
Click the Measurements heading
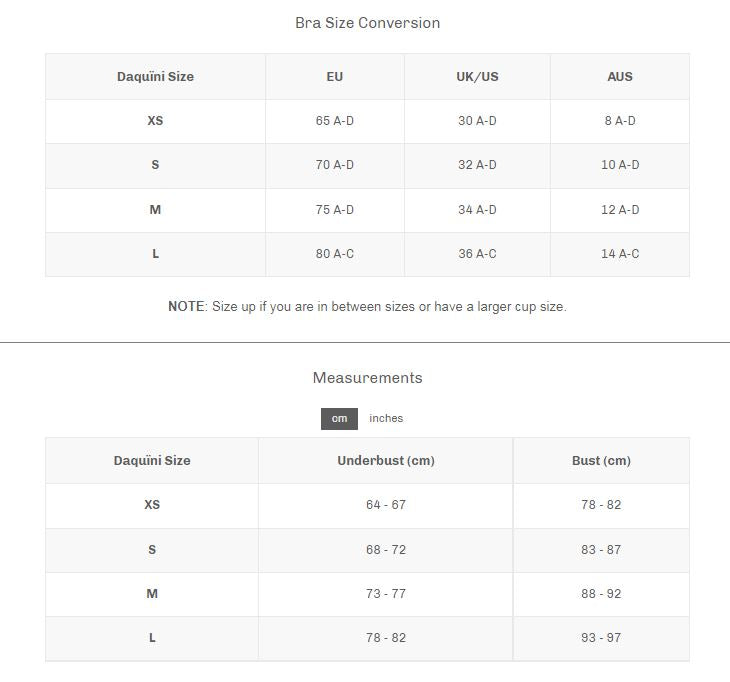click(367, 378)
